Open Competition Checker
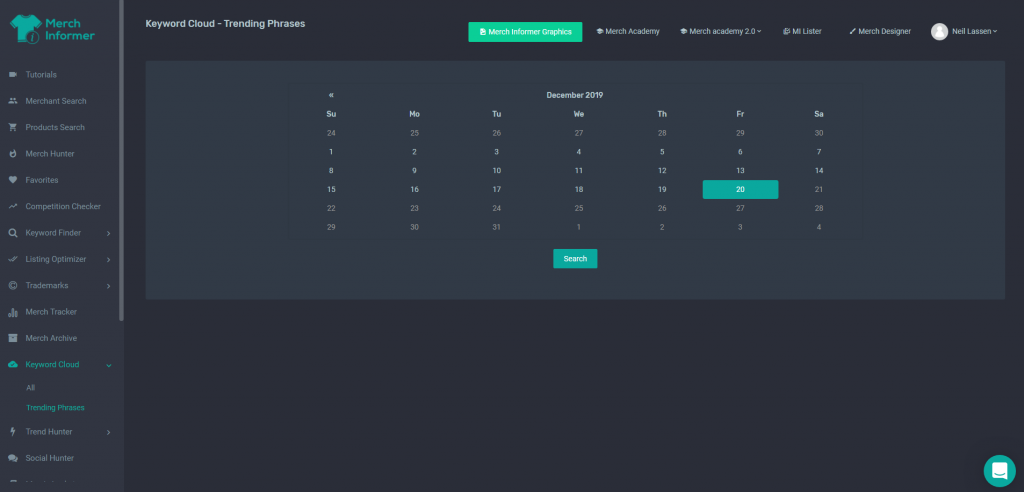Viewport: 1024px width, 492px height. (63, 206)
